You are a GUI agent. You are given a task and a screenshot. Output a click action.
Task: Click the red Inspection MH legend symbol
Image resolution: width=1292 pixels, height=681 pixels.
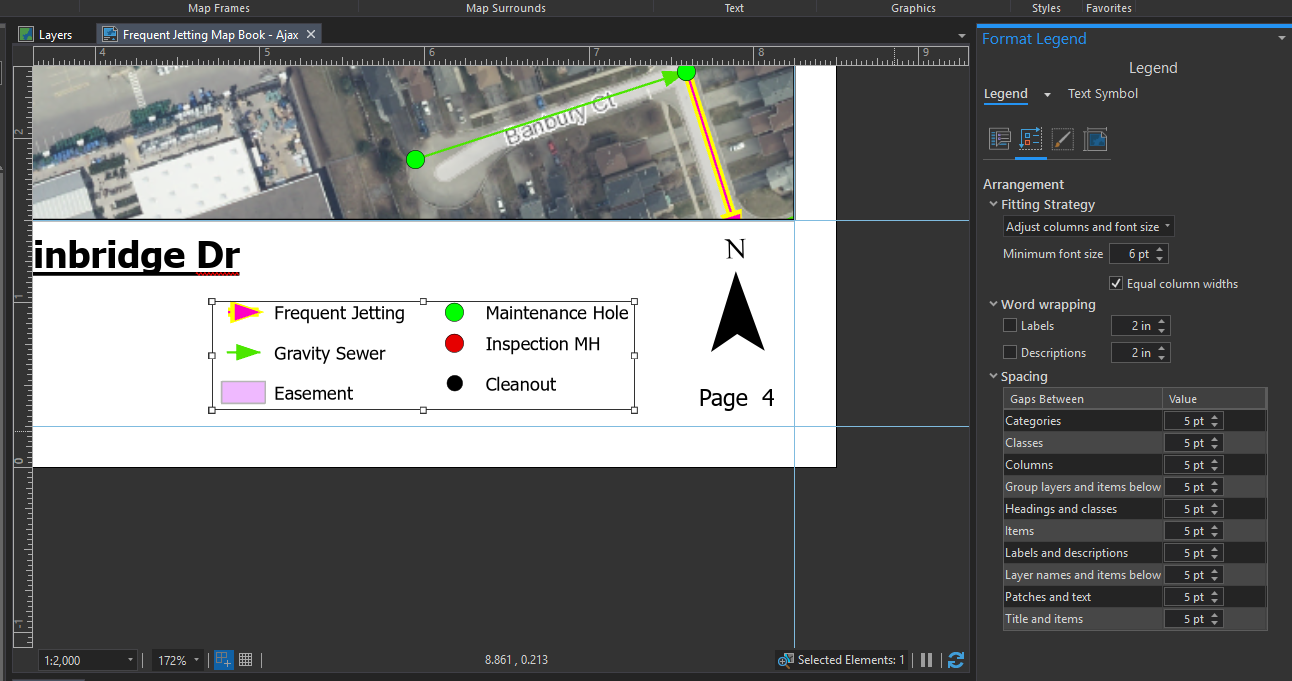coord(455,344)
